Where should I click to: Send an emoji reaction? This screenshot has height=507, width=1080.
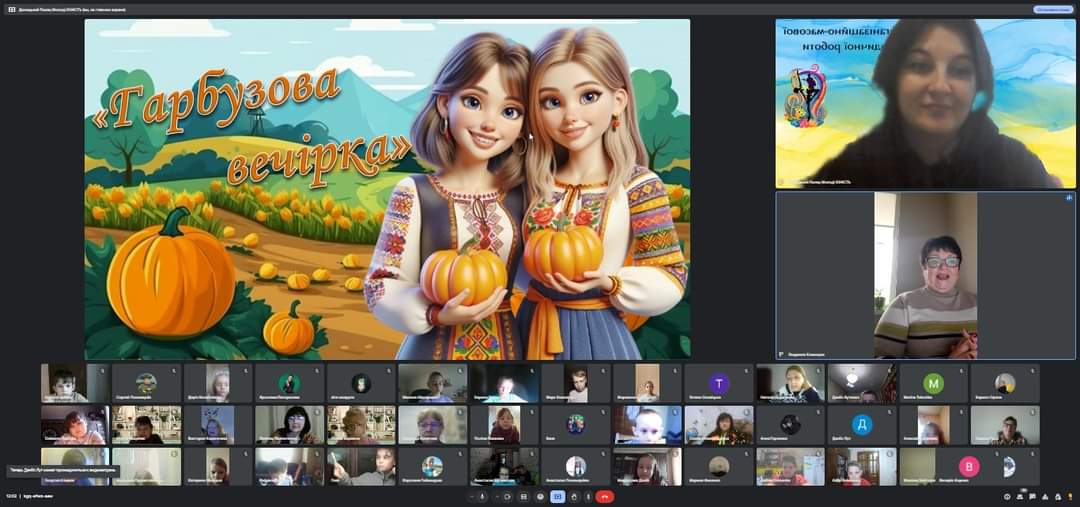click(x=540, y=497)
